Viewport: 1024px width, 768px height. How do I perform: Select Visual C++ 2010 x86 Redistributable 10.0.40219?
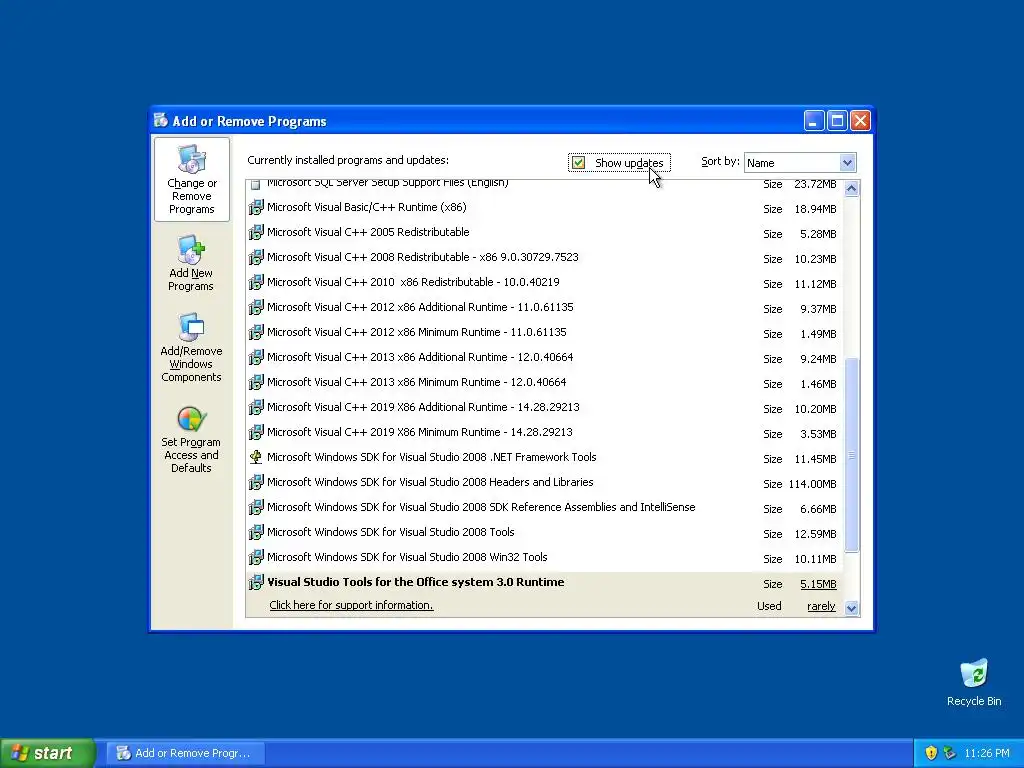(413, 283)
